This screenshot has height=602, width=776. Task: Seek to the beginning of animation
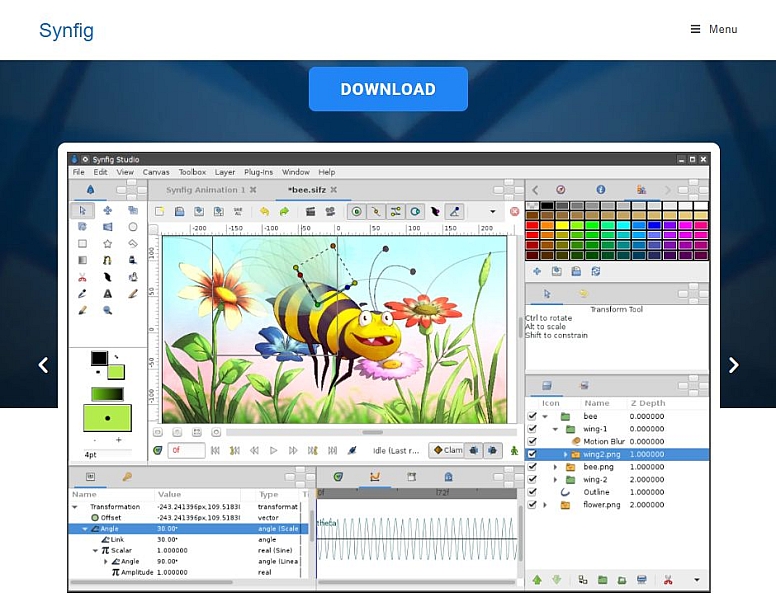(215, 451)
